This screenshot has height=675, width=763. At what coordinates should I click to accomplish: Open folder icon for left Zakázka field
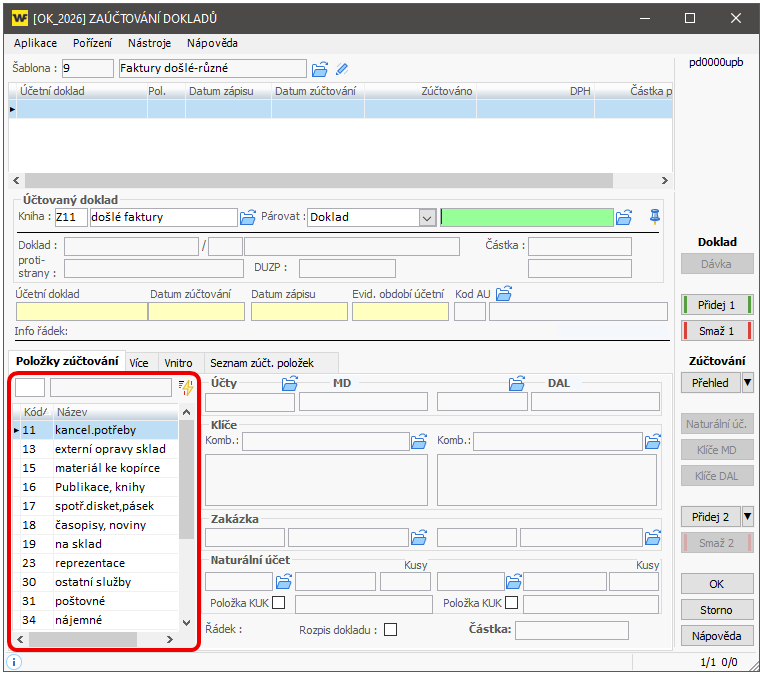(418, 538)
